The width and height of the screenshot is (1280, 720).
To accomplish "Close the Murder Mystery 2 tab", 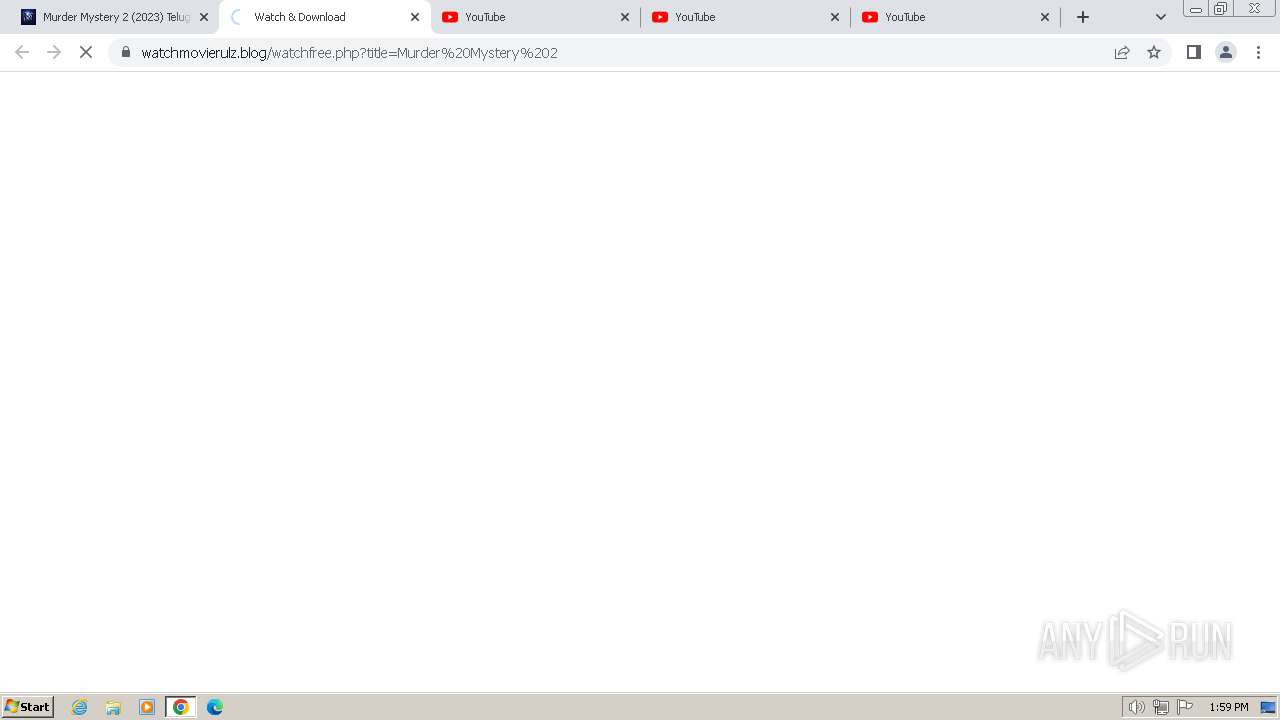I will point(204,17).
